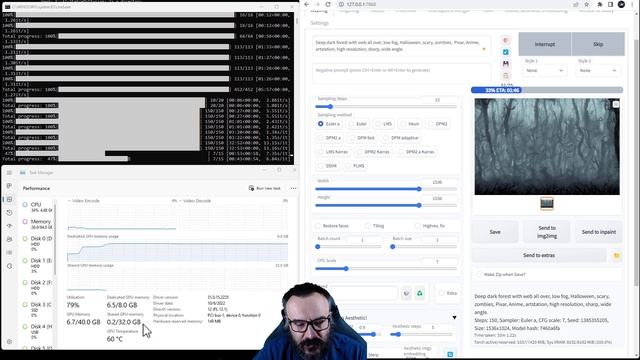Viewport: 640px width, 360px height.
Task: Adjust the Height slider handle
Action: coord(419,205)
